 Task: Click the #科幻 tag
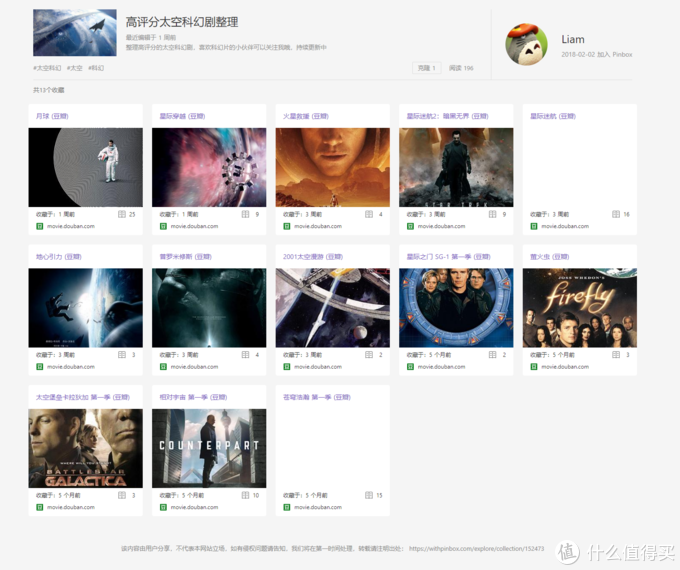pyautogui.click(x=96, y=68)
